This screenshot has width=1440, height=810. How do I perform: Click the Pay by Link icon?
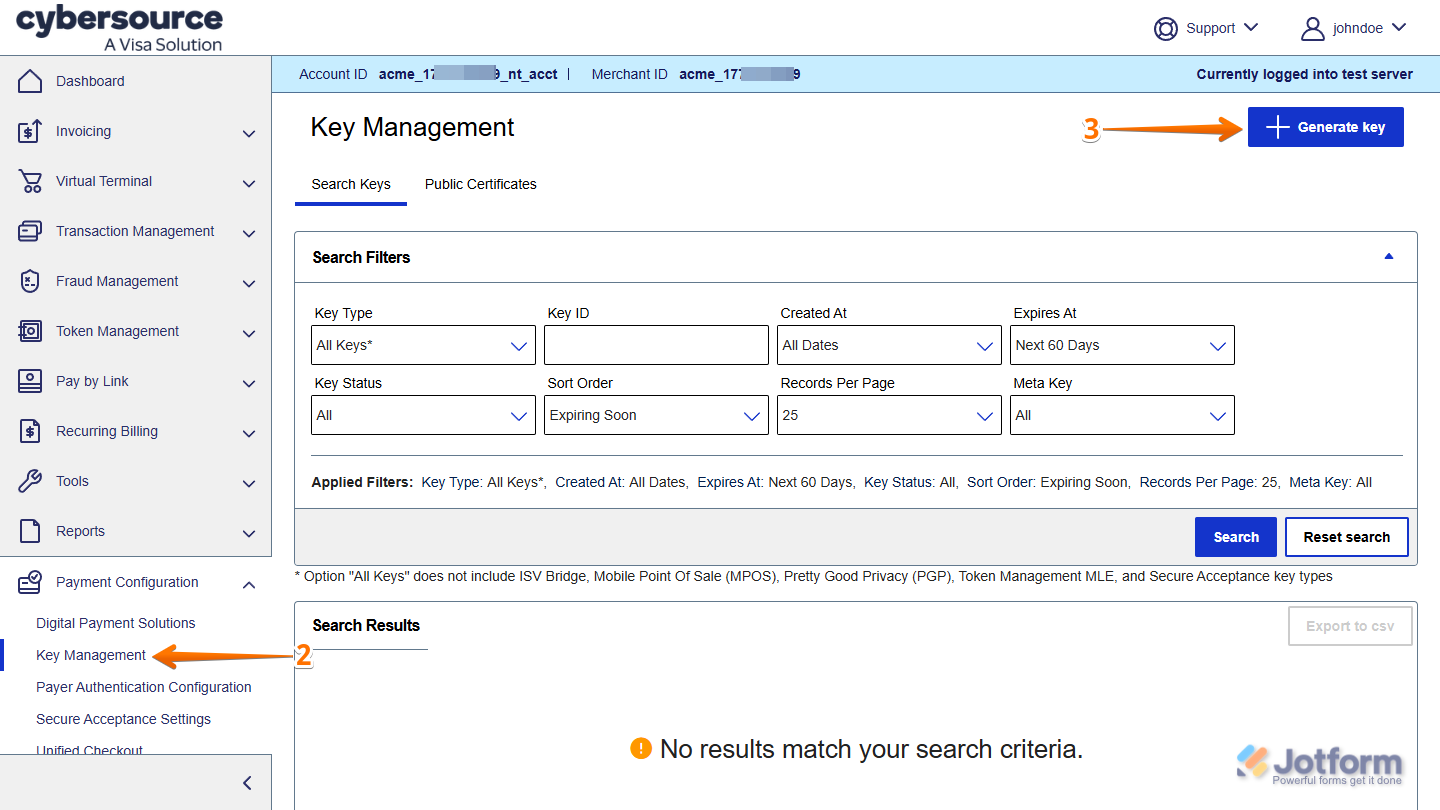[x=30, y=381]
